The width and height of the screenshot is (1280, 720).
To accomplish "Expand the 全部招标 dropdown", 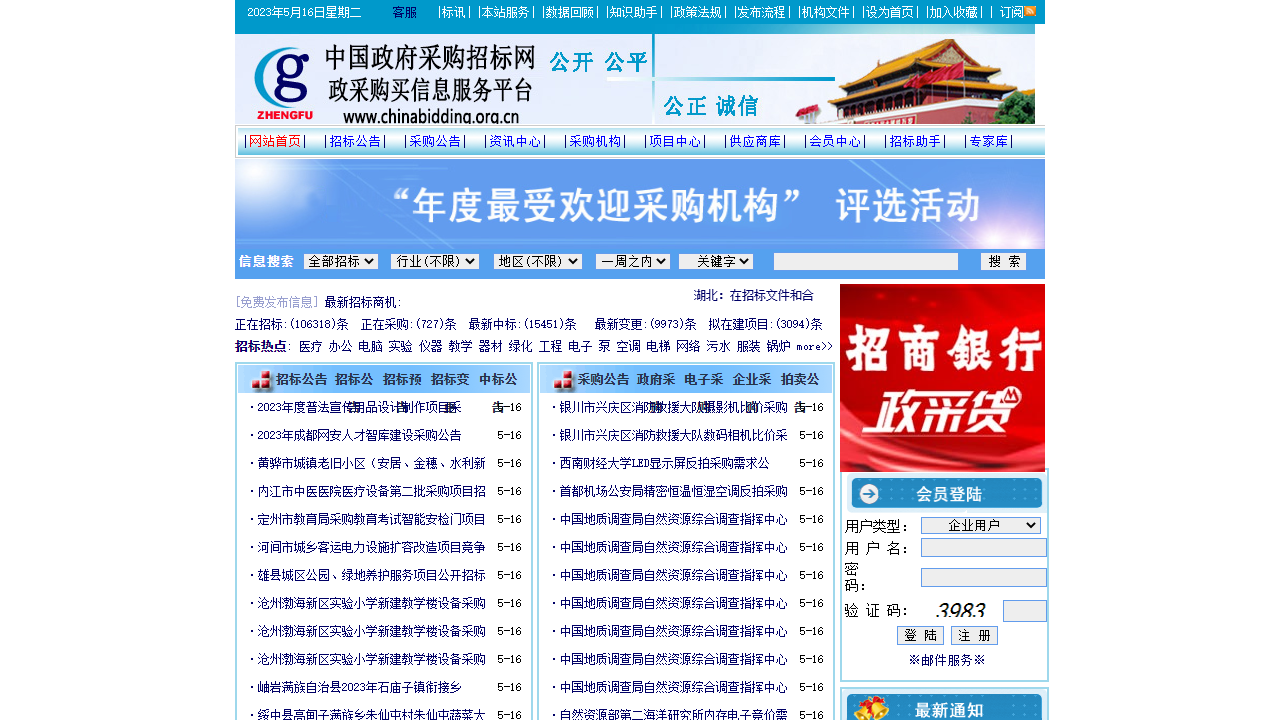I will pyautogui.click(x=340, y=261).
